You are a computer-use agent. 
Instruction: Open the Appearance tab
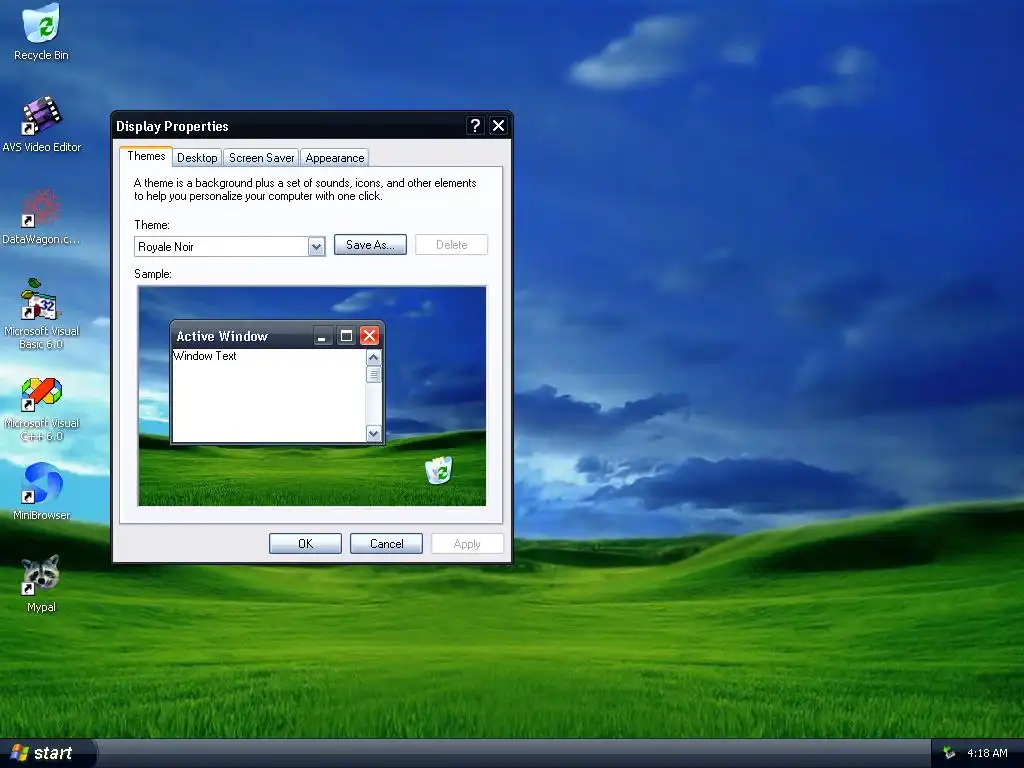pos(335,157)
